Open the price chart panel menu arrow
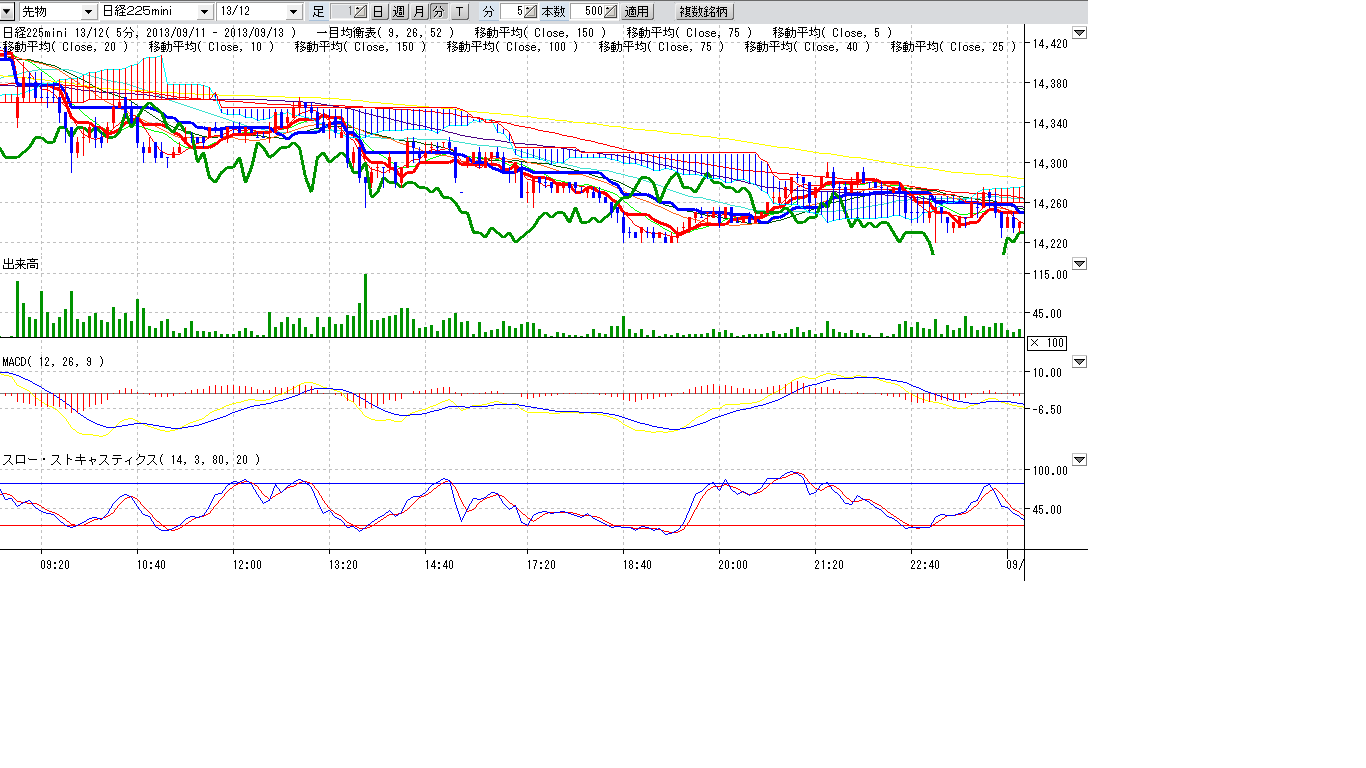 pos(1078,33)
